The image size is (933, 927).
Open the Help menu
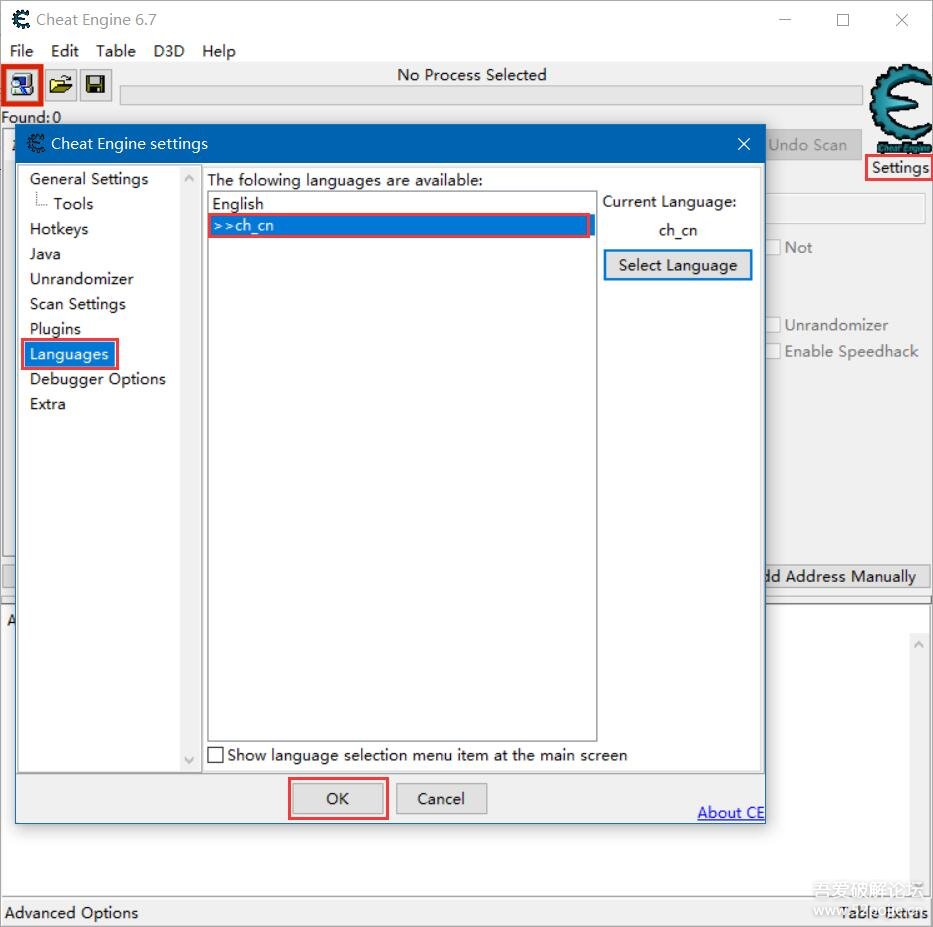(219, 51)
